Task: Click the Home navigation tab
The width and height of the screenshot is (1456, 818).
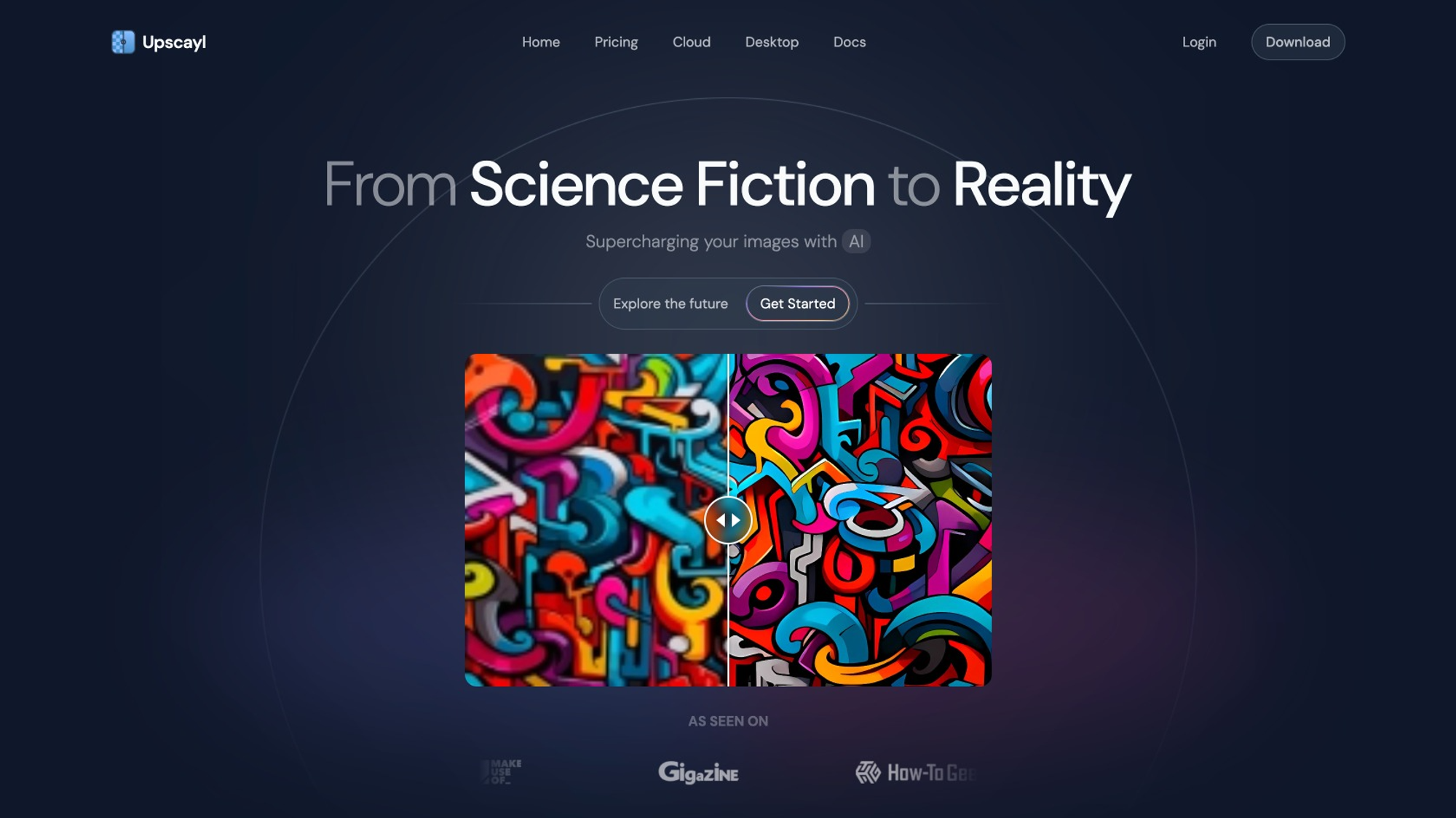Action: click(540, 42)
